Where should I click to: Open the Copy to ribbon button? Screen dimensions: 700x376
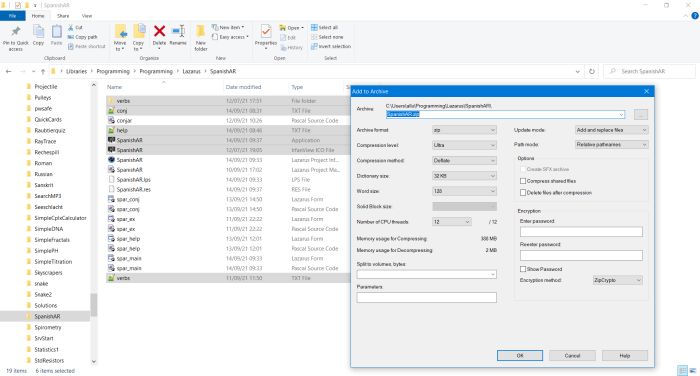tap(139, 38)
